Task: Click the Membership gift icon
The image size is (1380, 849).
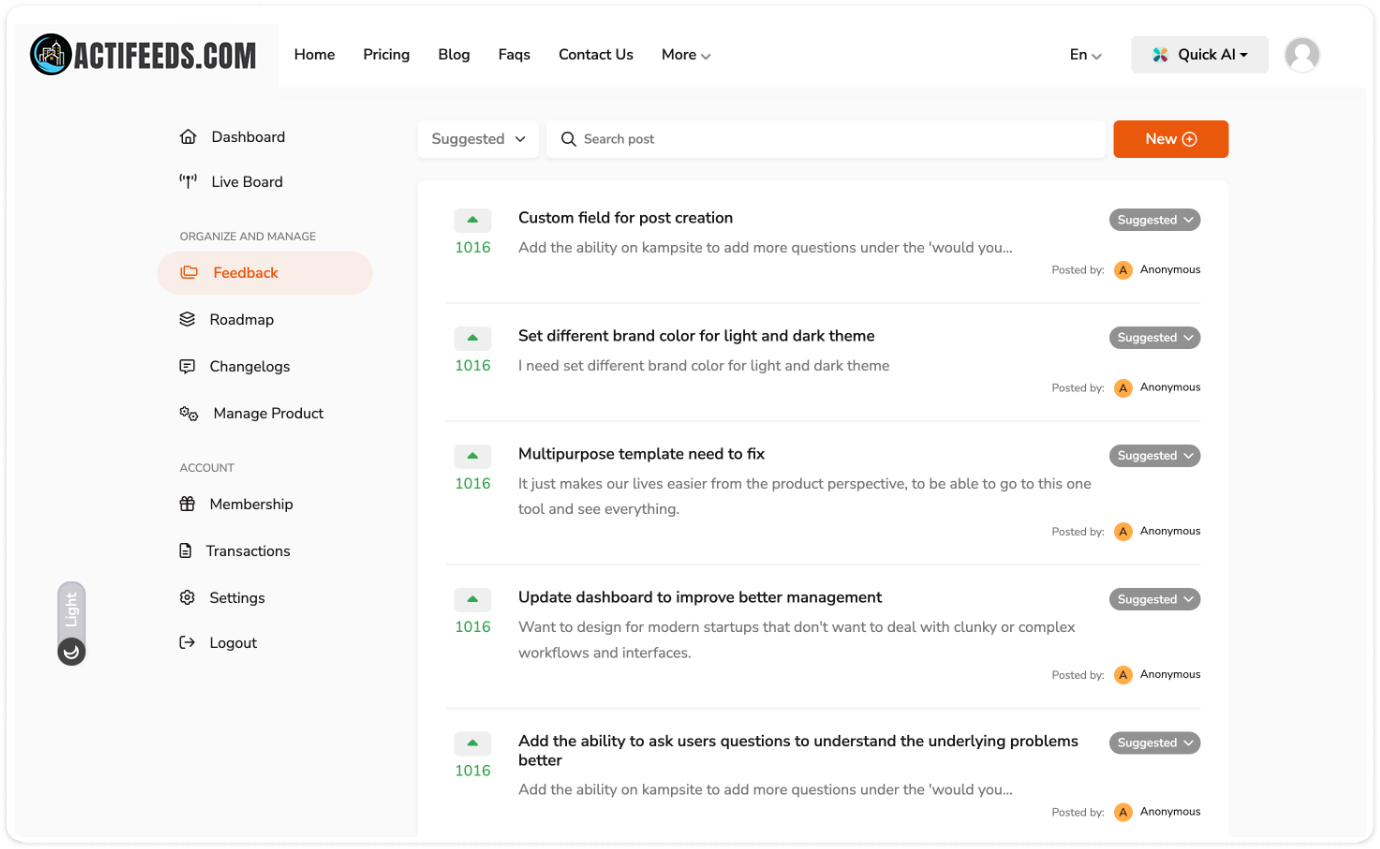Action: [x=187, y=505]
